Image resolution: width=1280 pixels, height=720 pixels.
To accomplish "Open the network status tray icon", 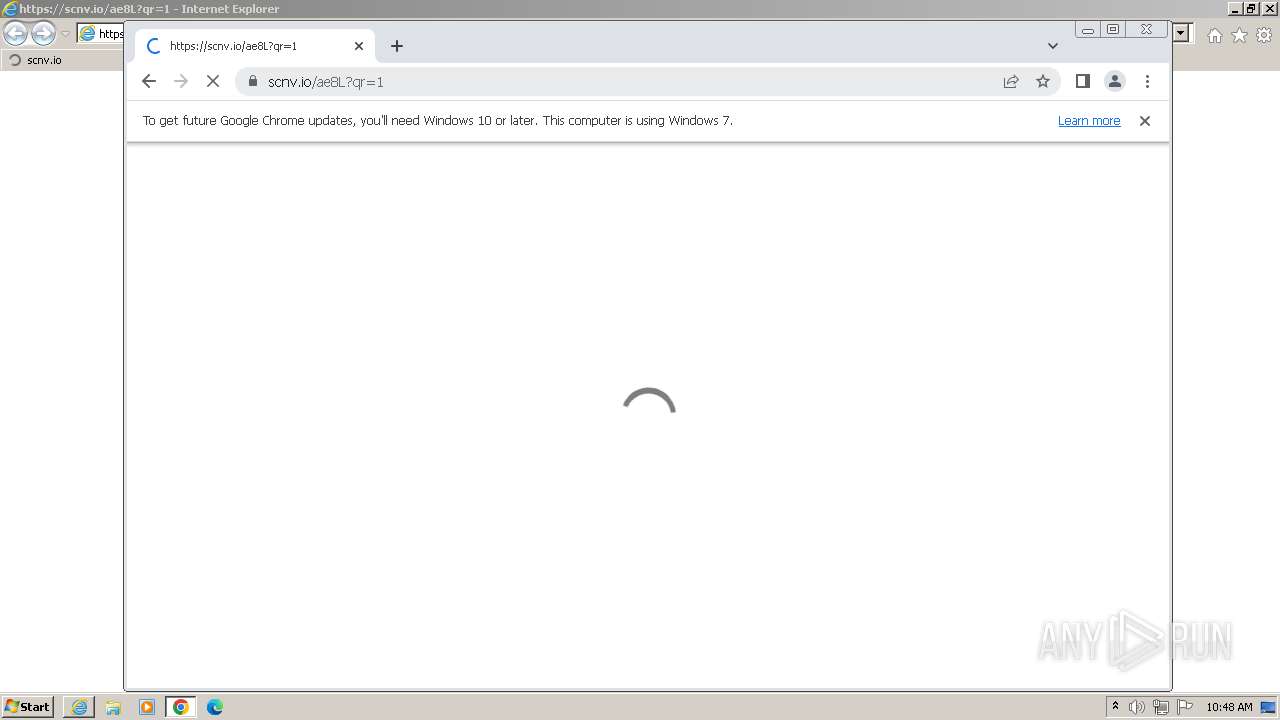I will click(1161, 707).
